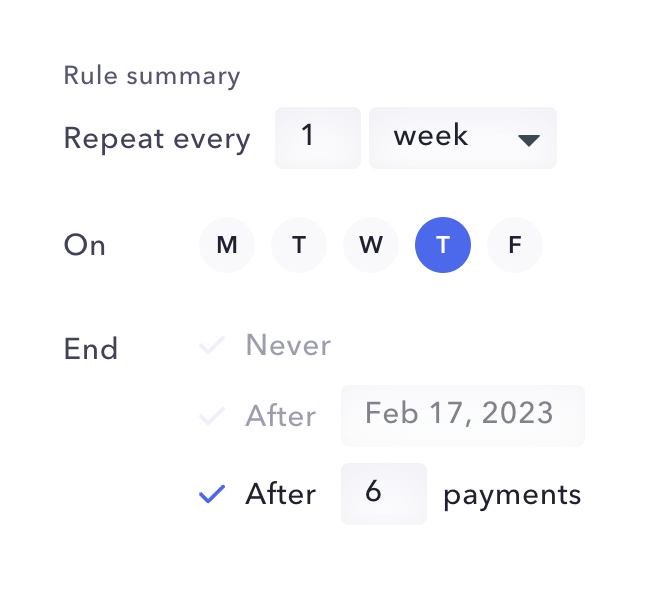This screenshot has width=649, height=589.
Task: Click the blue checkmark for After payments
Action: pyautogui.click(x=211, y=494)
